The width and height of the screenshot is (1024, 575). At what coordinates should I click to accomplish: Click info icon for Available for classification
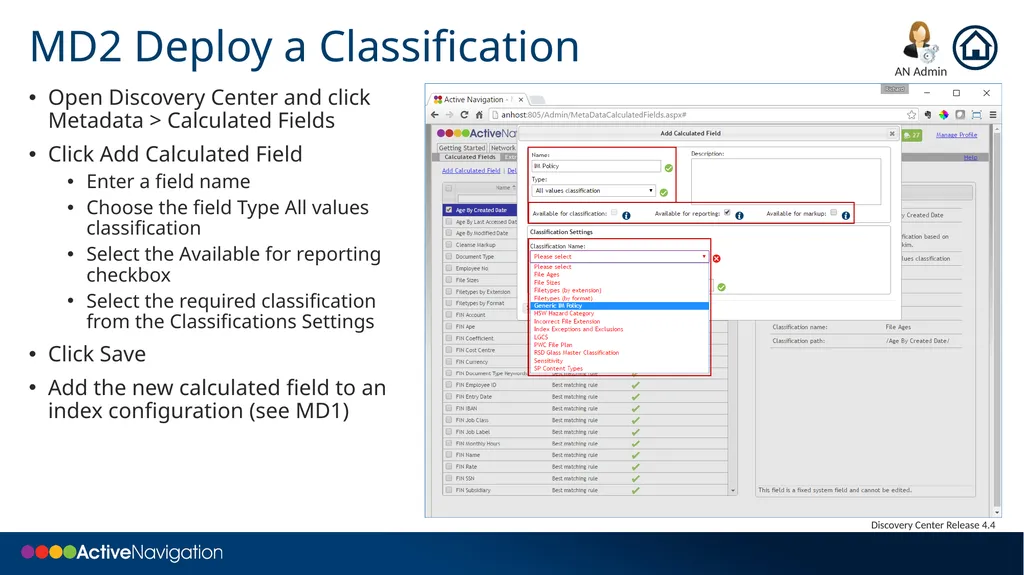tap(626, 216)
